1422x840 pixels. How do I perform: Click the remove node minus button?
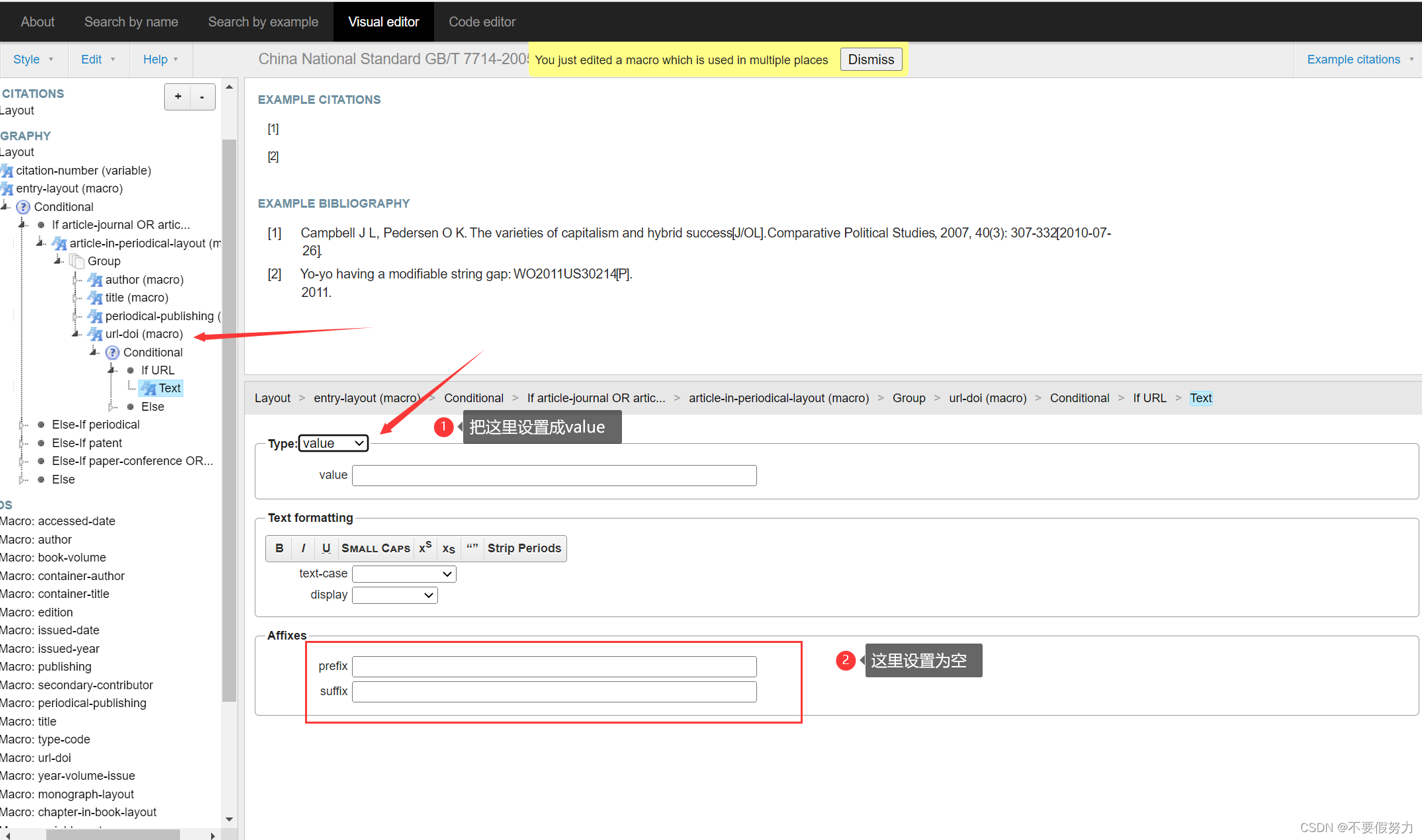point(202,97)
